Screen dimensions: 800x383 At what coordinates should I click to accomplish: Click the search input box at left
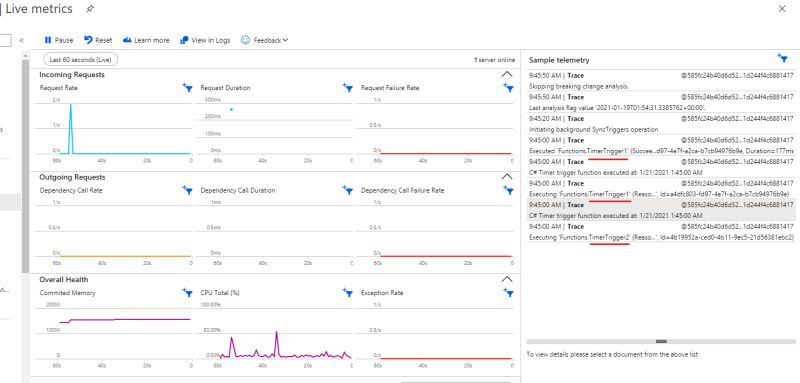coord(5,40)
